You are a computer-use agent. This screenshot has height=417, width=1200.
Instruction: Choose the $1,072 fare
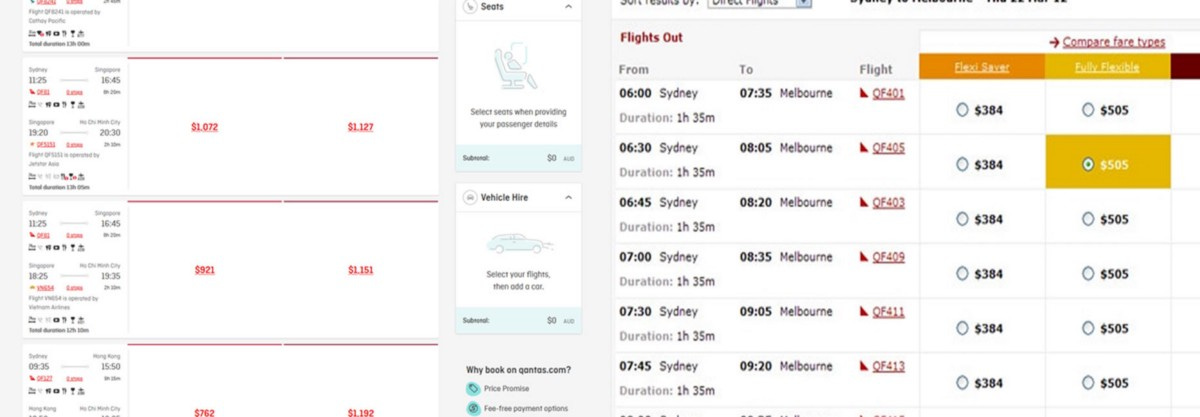click(x=204, y=127)
